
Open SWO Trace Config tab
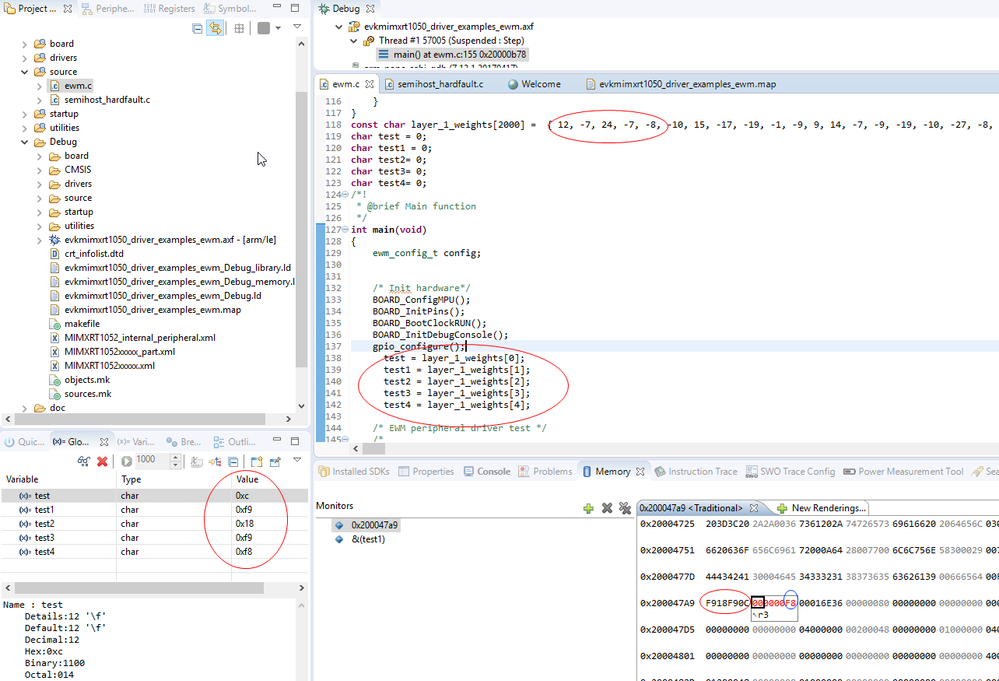(790, 471)
